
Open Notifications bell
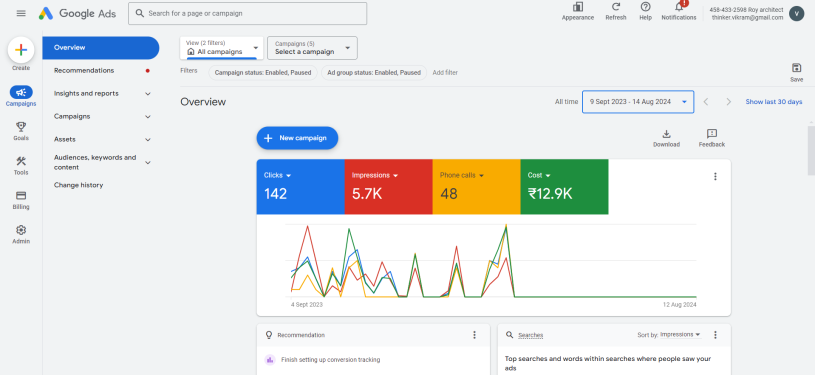pos(679,11)
